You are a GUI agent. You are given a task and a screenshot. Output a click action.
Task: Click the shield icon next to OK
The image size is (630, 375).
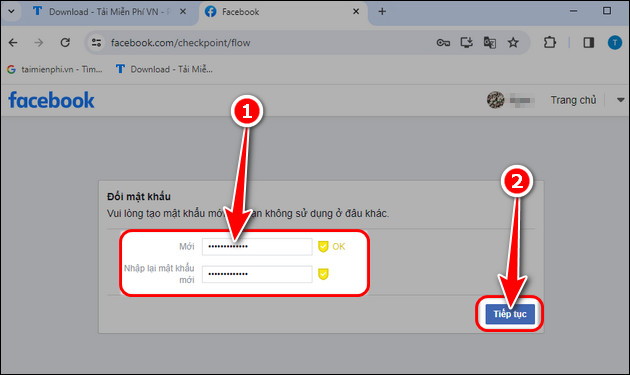[323, 246]
